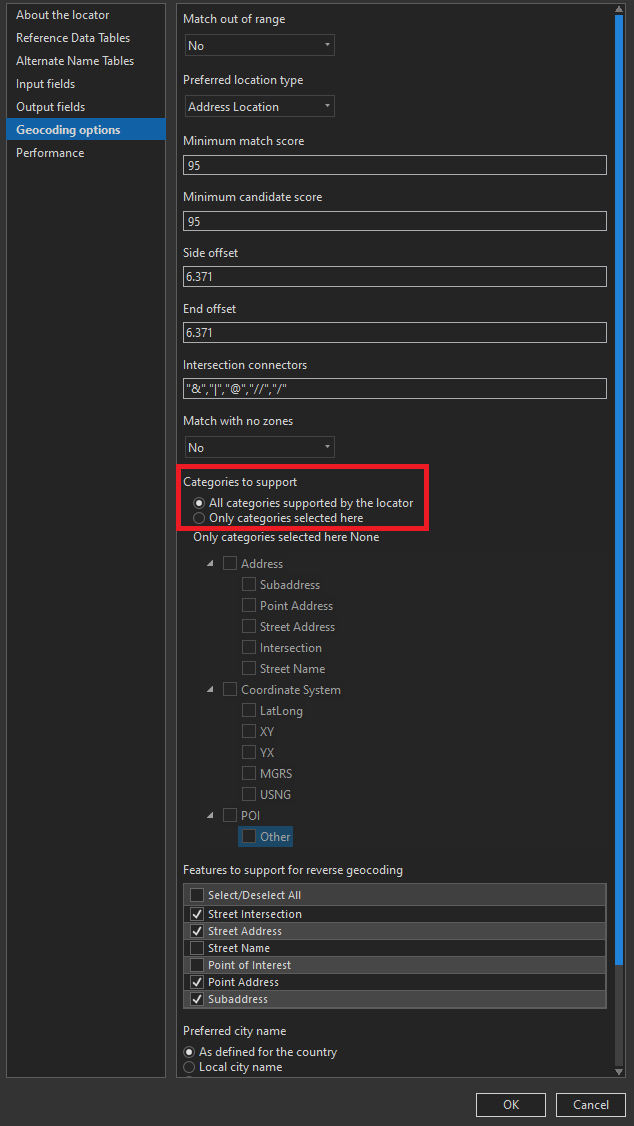Toggle the Select/Deselect All checkbox
634x1126 pixels.
tap(197, 895)
